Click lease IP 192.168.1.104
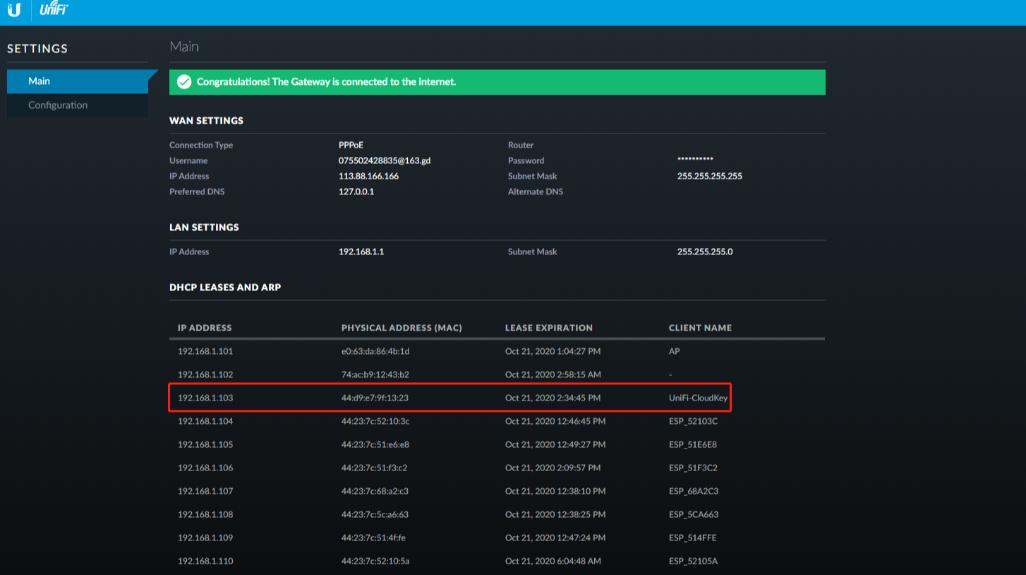 pyautogui.click(x=205, y=421)
